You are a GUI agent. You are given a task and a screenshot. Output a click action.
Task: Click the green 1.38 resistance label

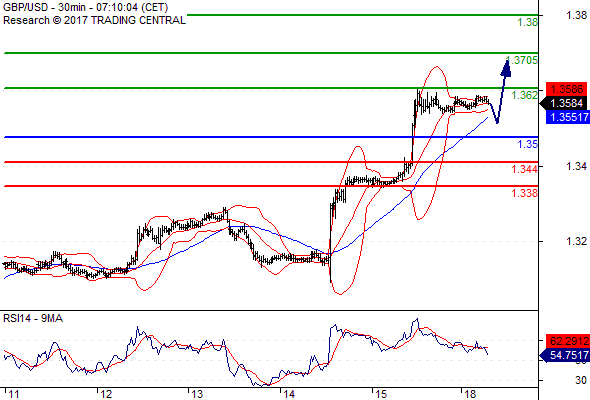(x=528, y=22)
